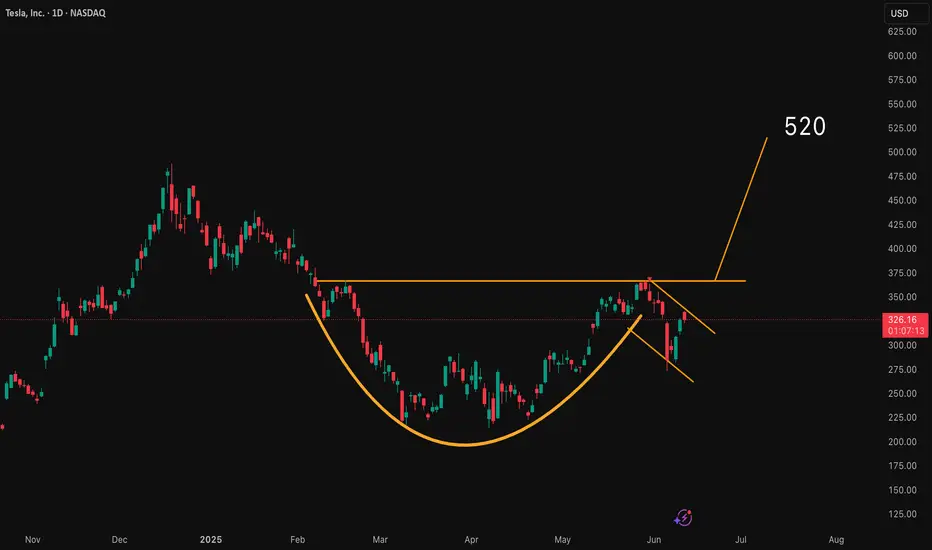Click the 425.00 price axis label
This screenshot has height=550, width=932.
pos(902,225)
